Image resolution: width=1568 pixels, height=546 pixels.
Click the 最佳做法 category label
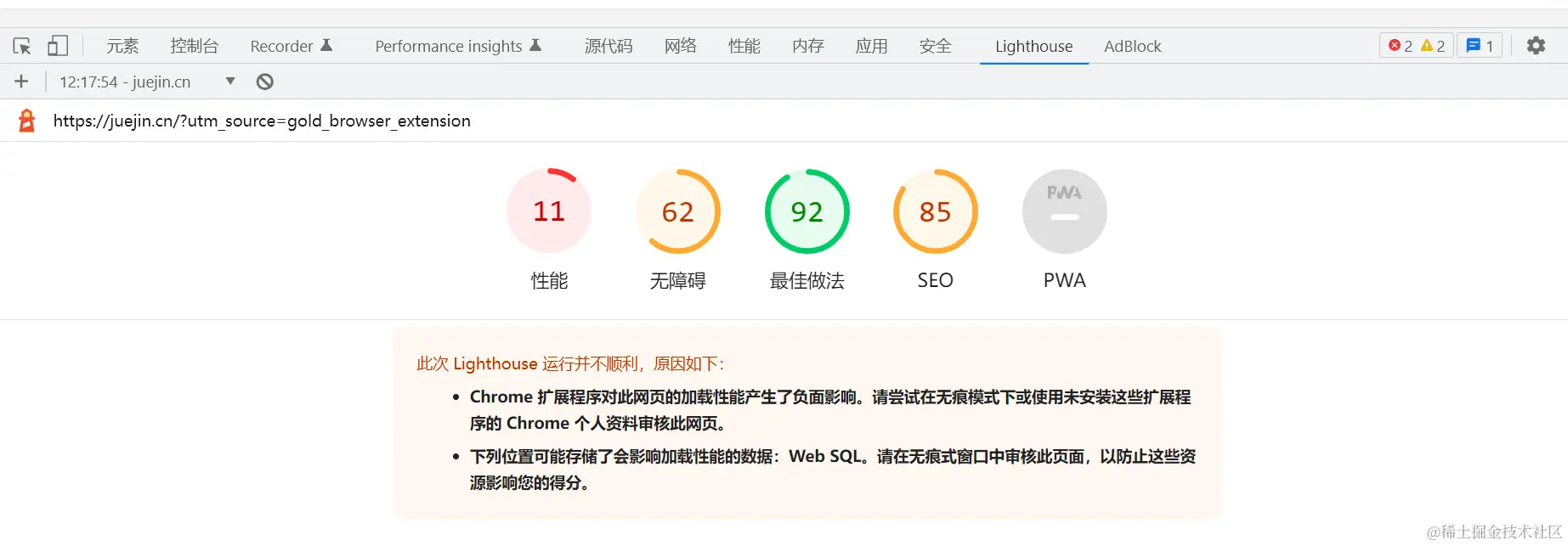807,280
